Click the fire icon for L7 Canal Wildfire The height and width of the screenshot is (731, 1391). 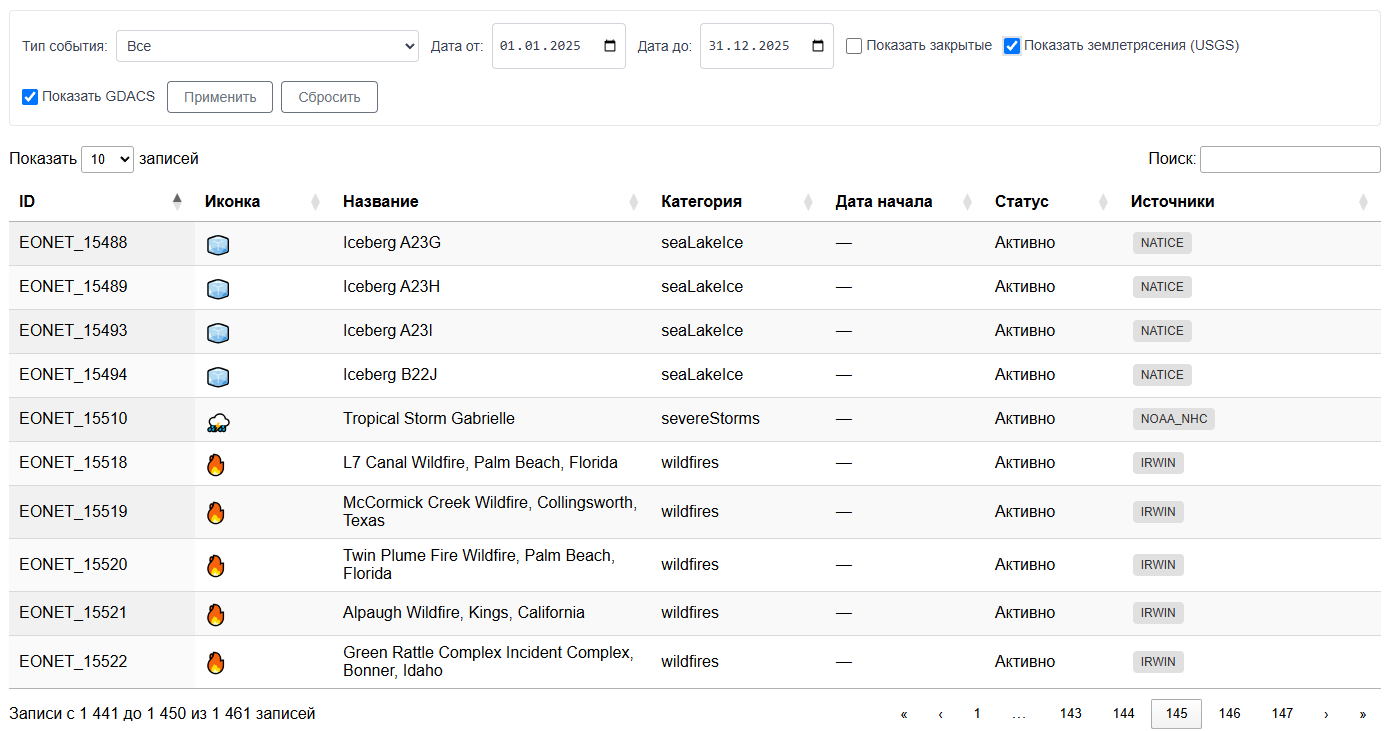[x=215, y=464]
